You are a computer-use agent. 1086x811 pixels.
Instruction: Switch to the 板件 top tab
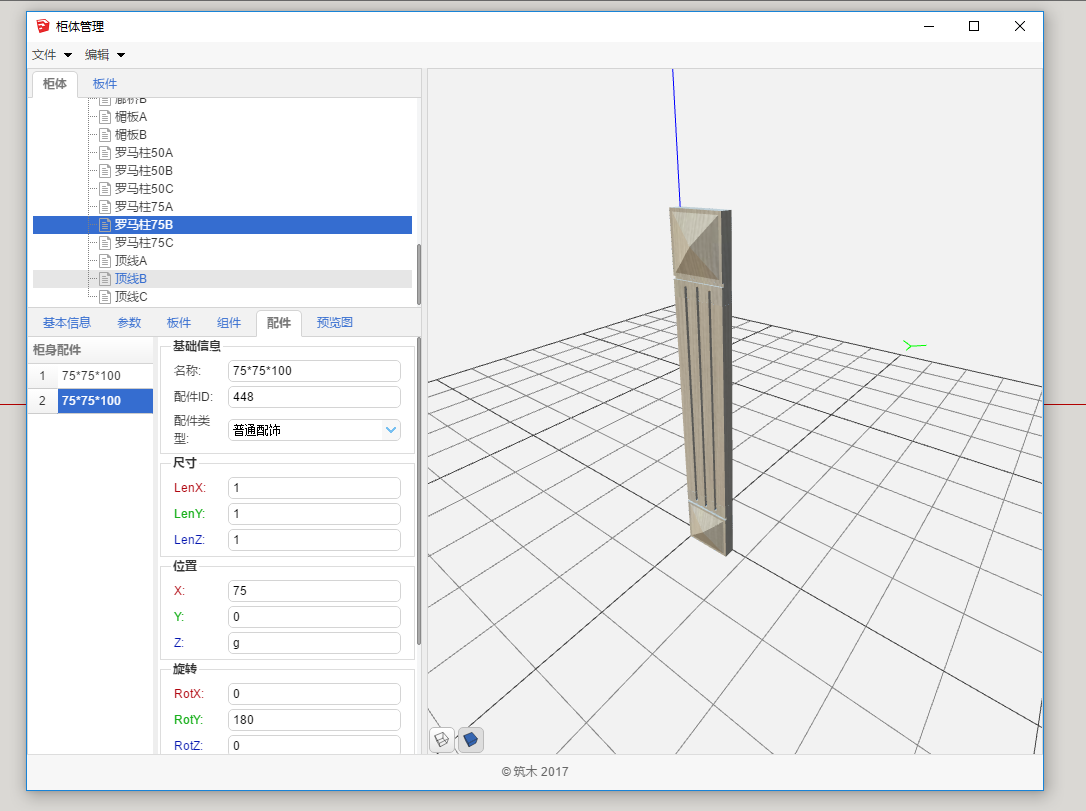click(x=105, y=84)
